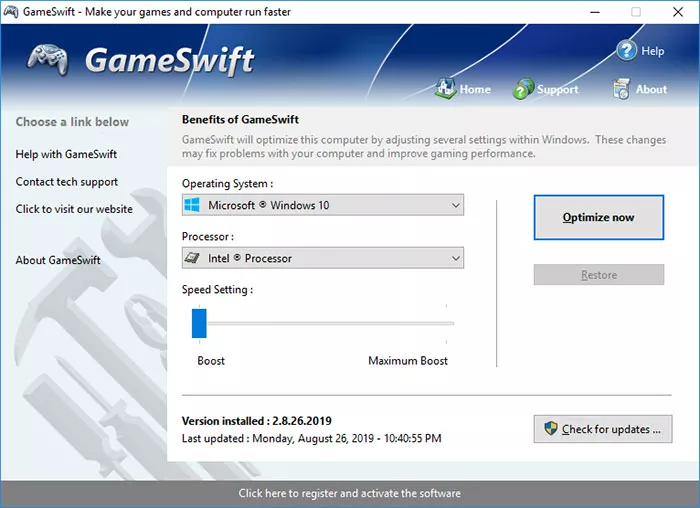Click the blue Speed Setting slider thumb
The height and width of the screenshot is (508, 700).
(x=199, y=323)
